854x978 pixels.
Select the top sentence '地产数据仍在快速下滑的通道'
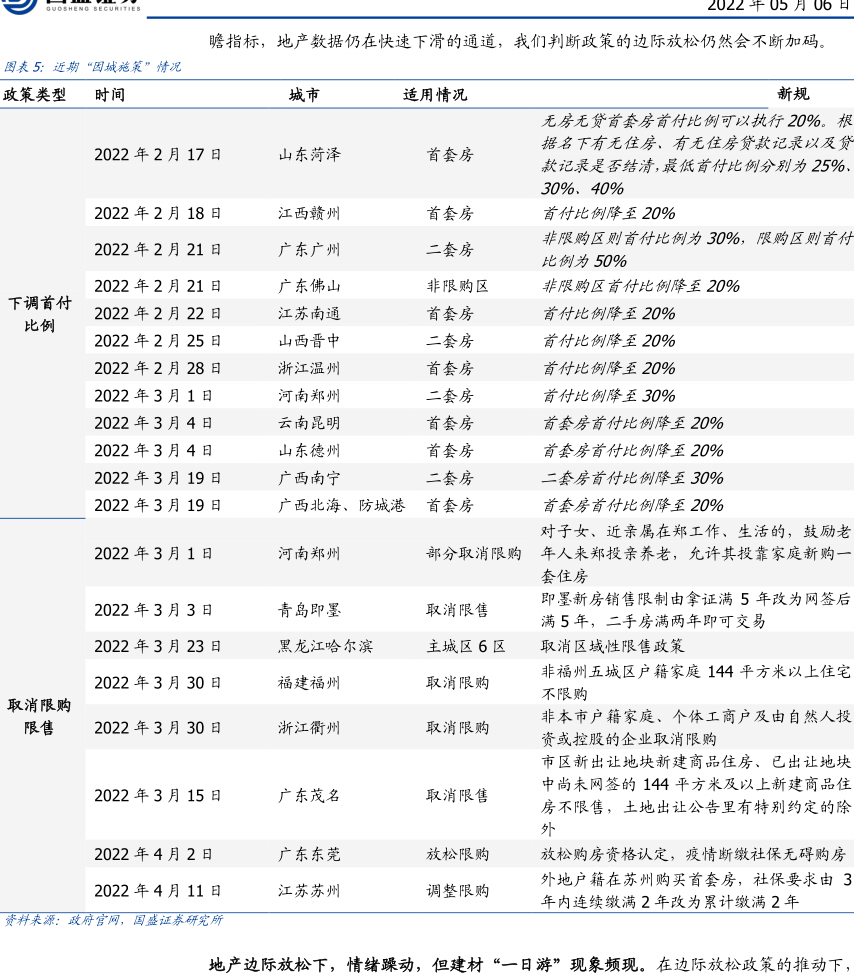[387, 42]
